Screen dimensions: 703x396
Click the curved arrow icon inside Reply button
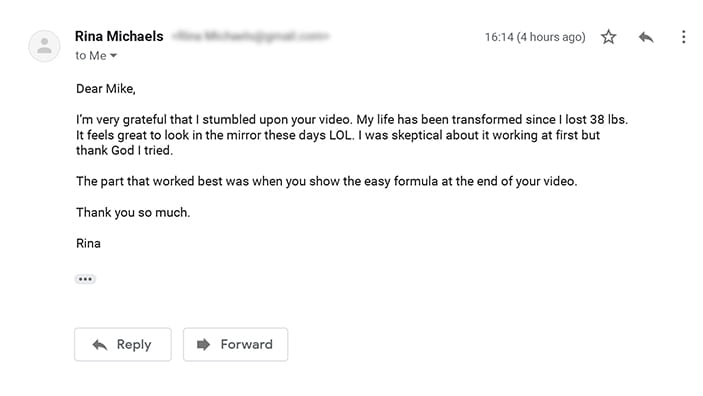100,344
